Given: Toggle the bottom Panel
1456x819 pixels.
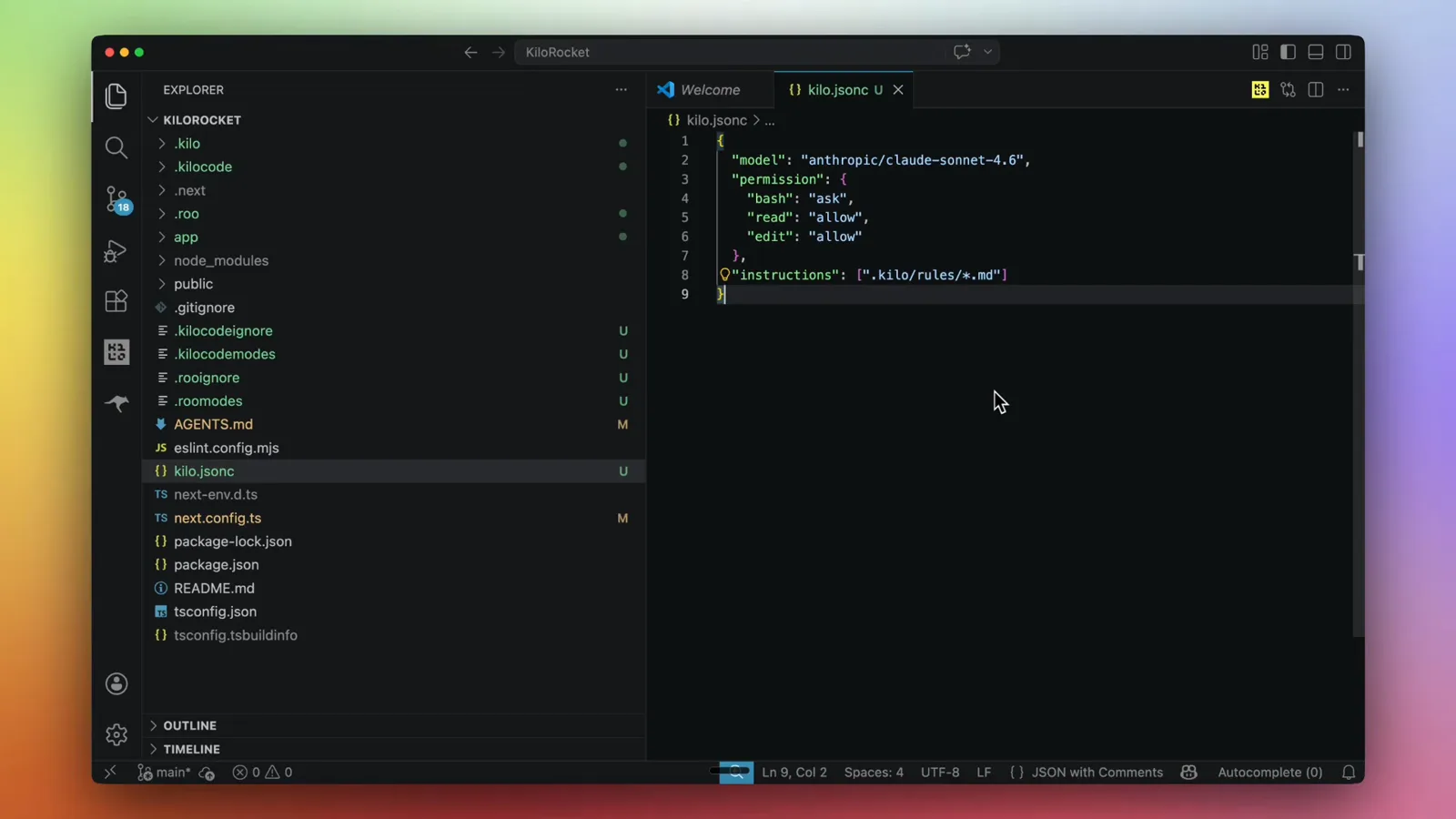Looking at the screenshot, I should (1316, 53).
